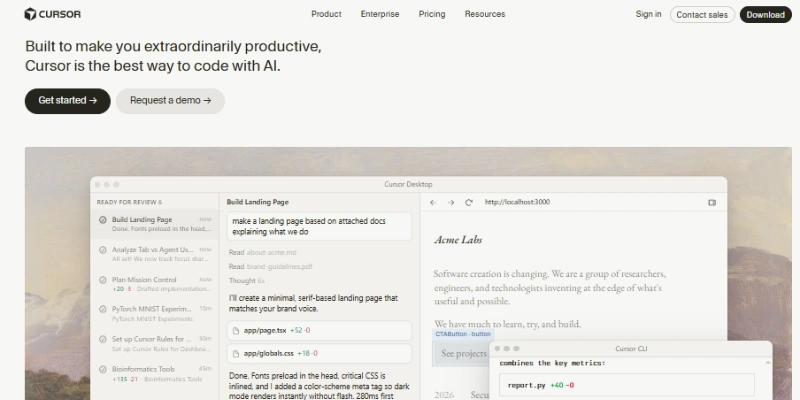Select the Bioinformatics Tools task

click(155, 373)
